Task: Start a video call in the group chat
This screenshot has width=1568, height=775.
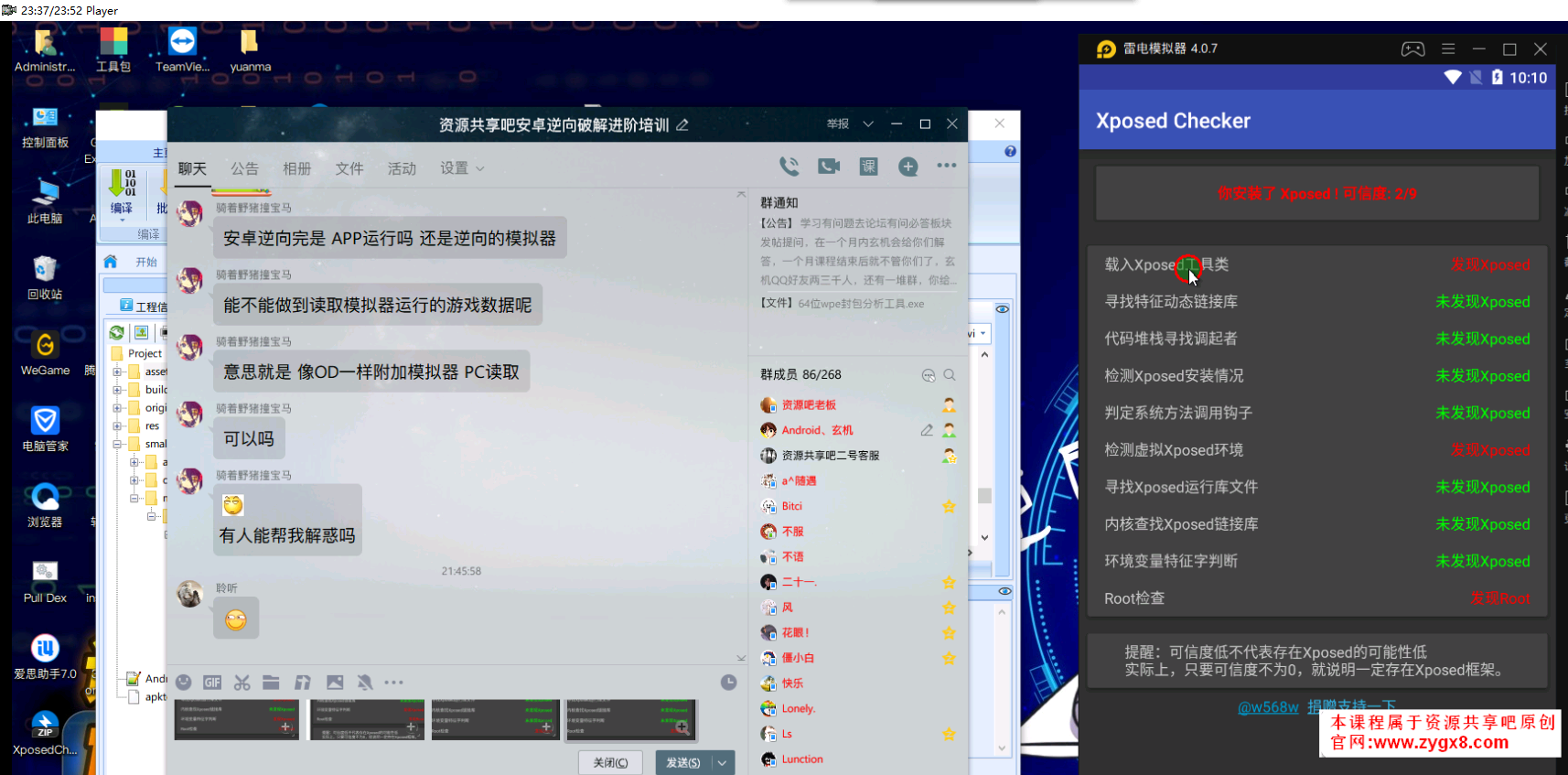Action: point(829,167)
